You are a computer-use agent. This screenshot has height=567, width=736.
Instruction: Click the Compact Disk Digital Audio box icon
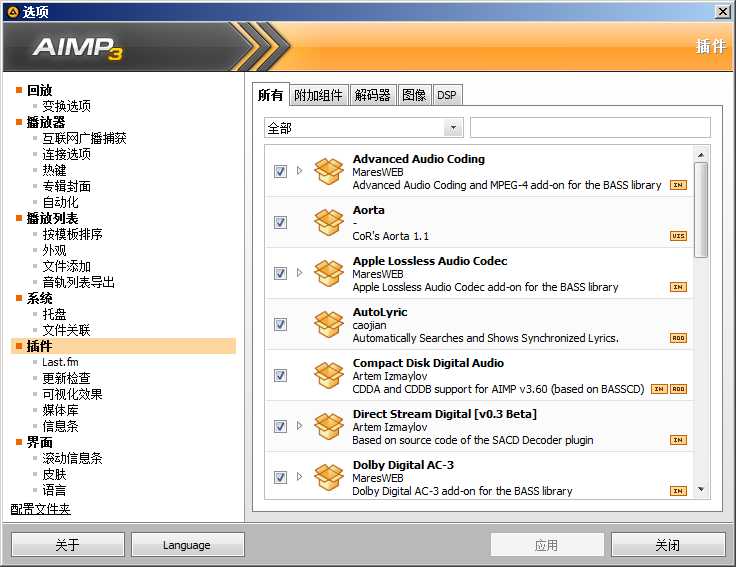tap(329, 375)
